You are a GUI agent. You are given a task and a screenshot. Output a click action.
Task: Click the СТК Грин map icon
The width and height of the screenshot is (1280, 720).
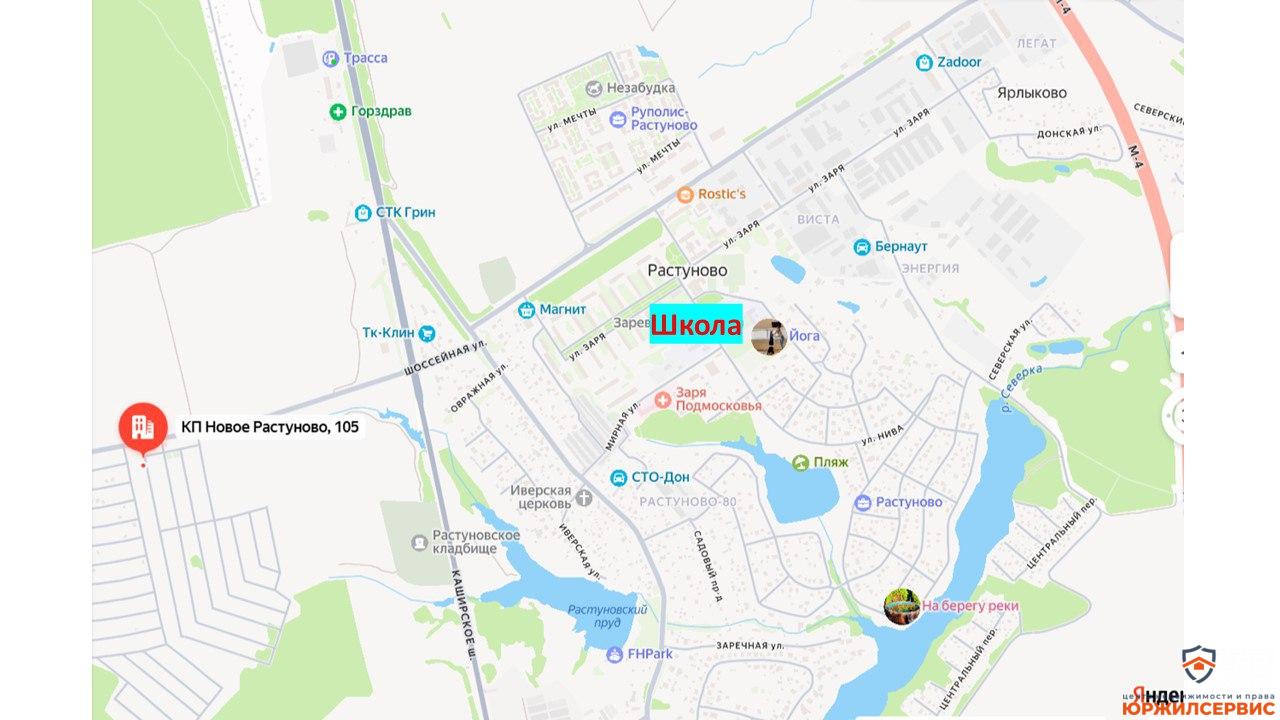tap(364, 213)
